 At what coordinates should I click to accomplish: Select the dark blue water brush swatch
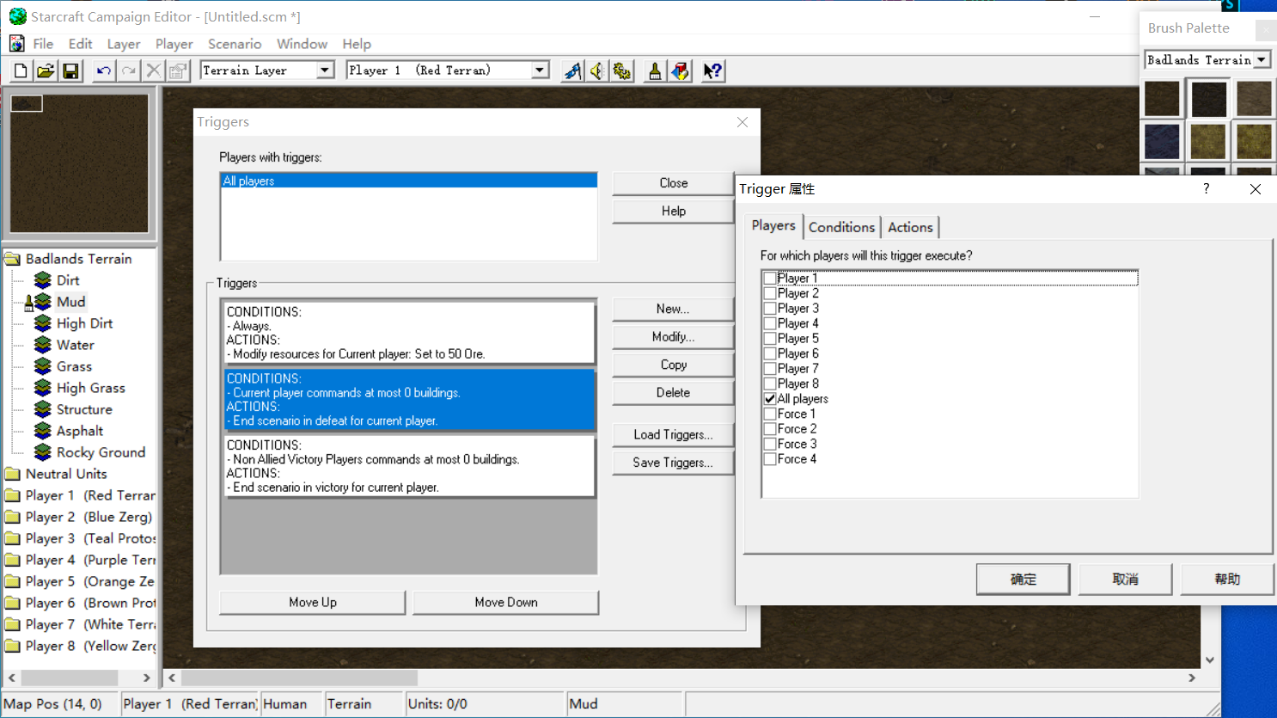click(1162, 141)
